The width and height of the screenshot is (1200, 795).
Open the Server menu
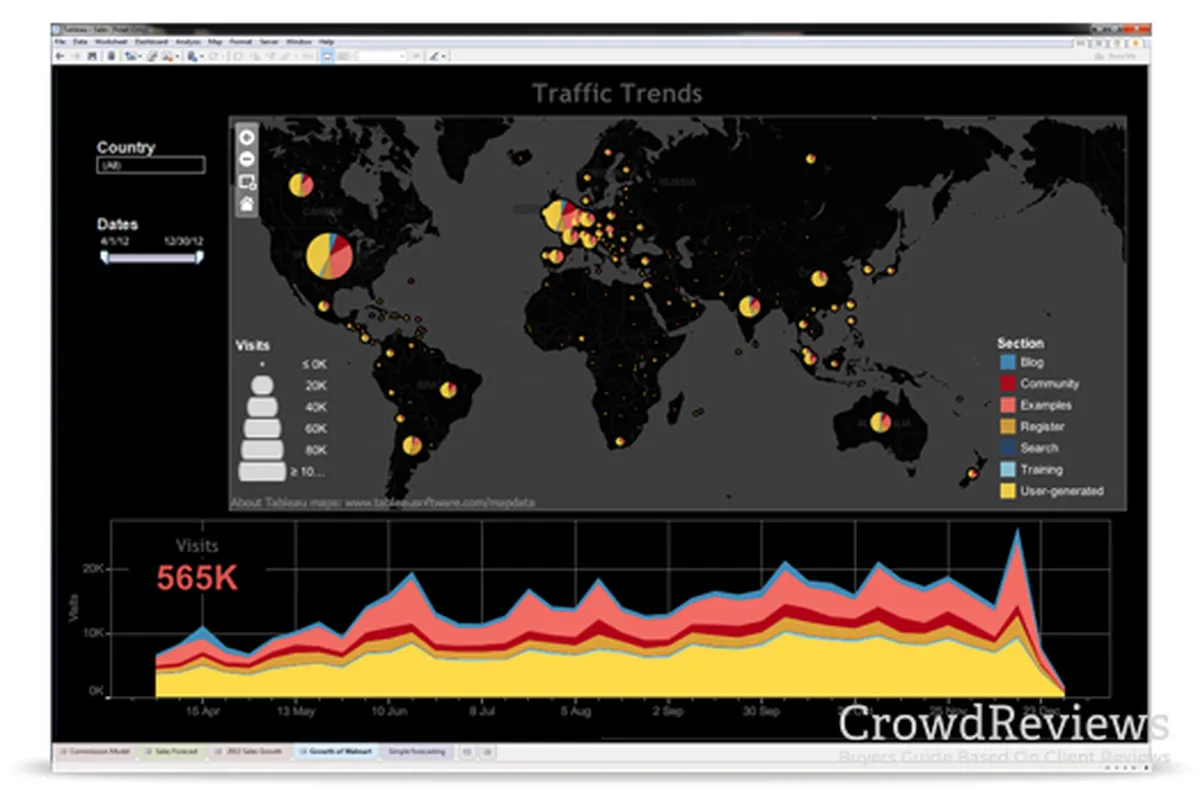click(x=270, y=42)
